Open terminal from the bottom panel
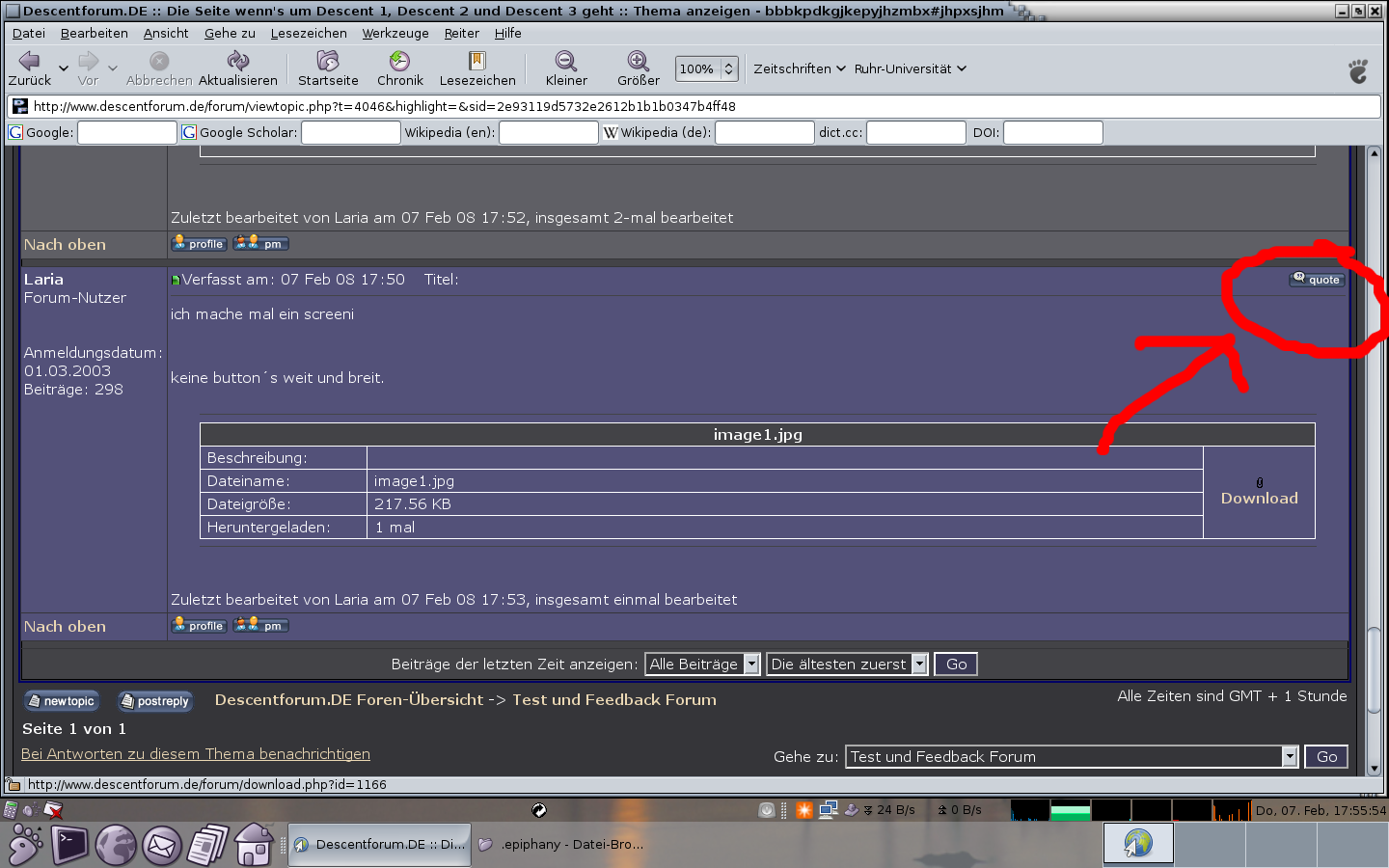 [69, 845]
